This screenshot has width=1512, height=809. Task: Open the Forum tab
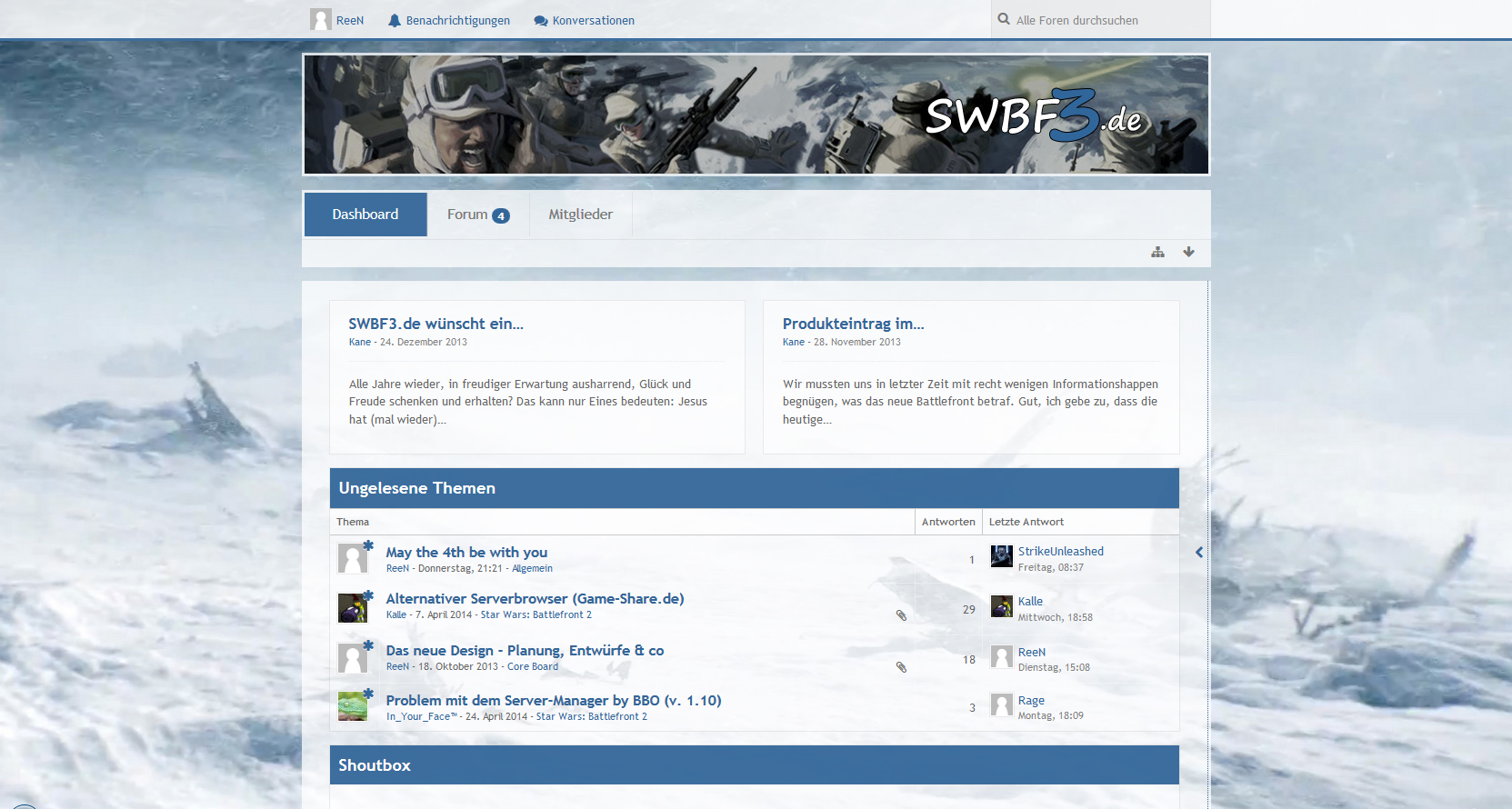click(478, 215)
